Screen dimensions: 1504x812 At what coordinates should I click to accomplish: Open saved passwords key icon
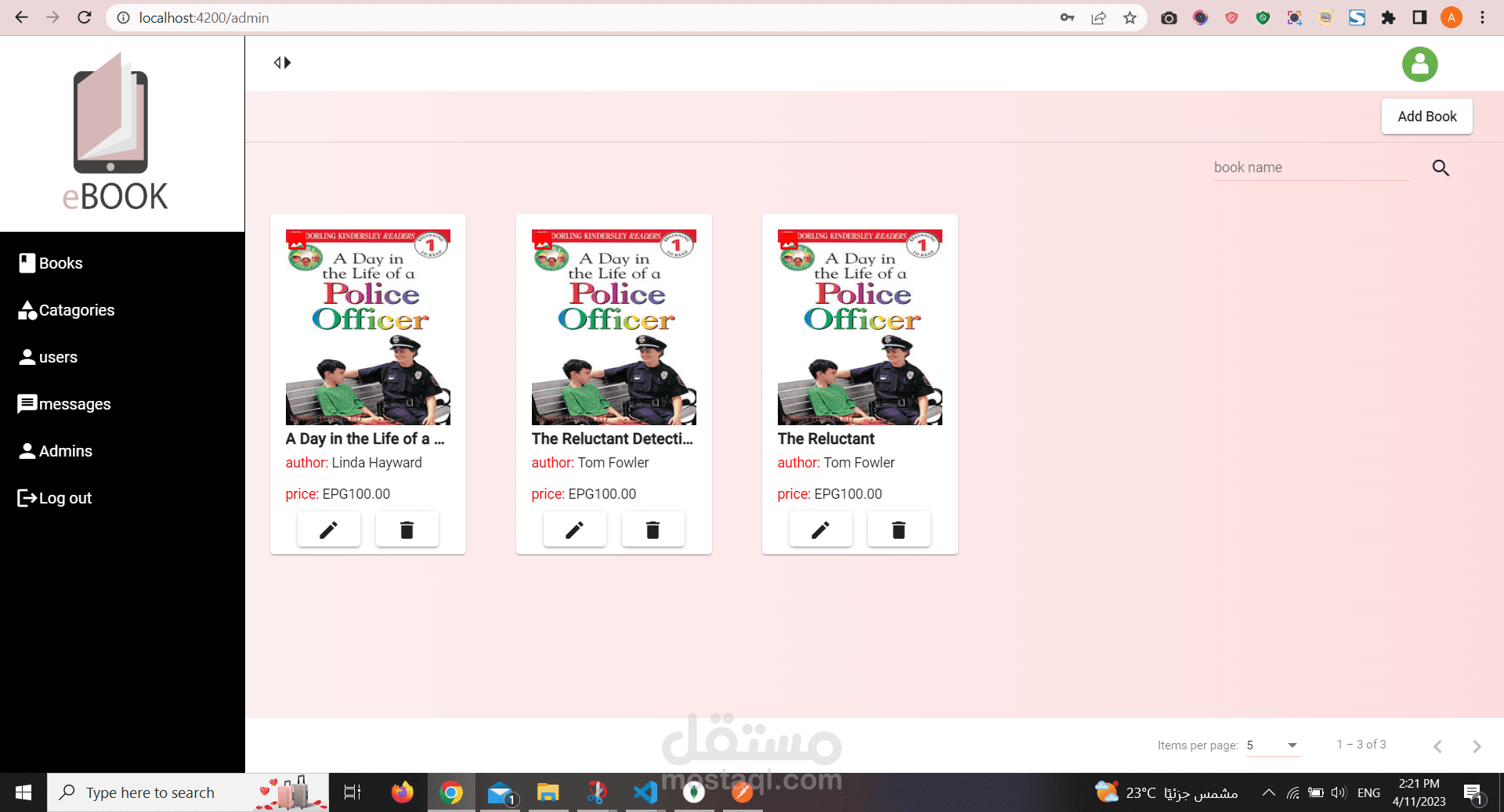pyautogui.click(x=1067, y=17)
